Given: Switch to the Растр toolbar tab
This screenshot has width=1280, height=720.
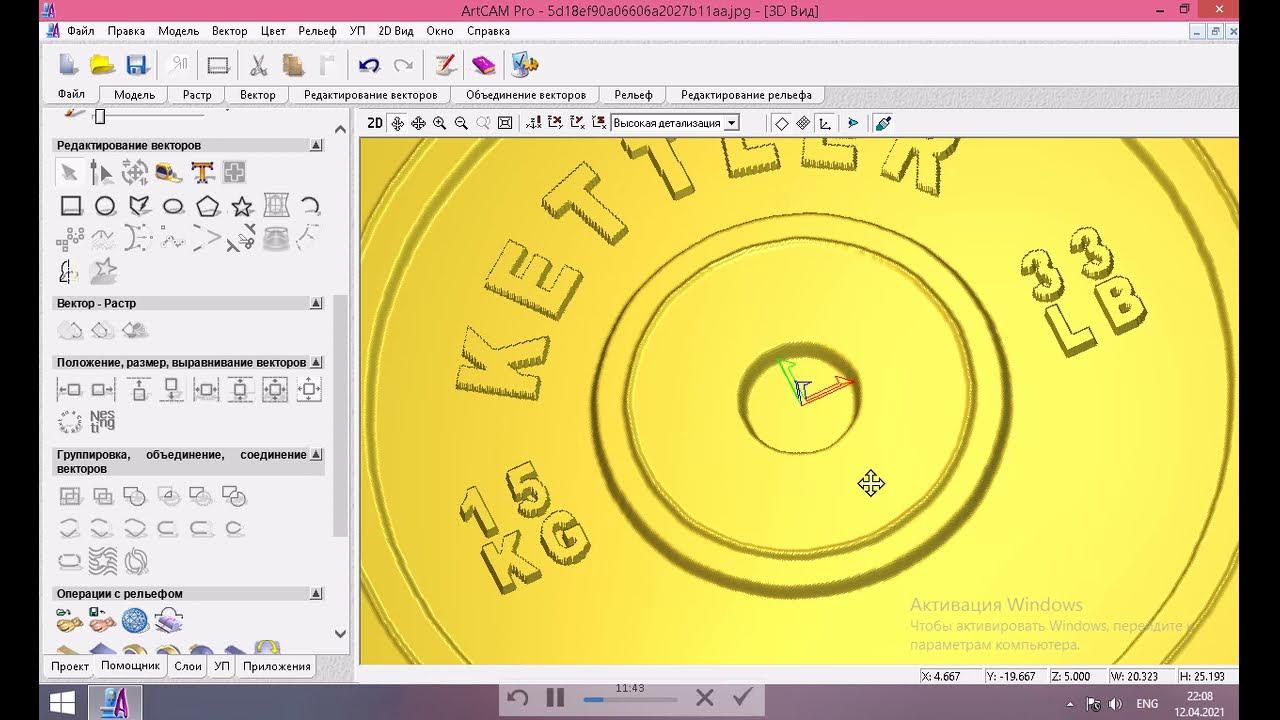Looking at the screenshot, I should (197, 95).
